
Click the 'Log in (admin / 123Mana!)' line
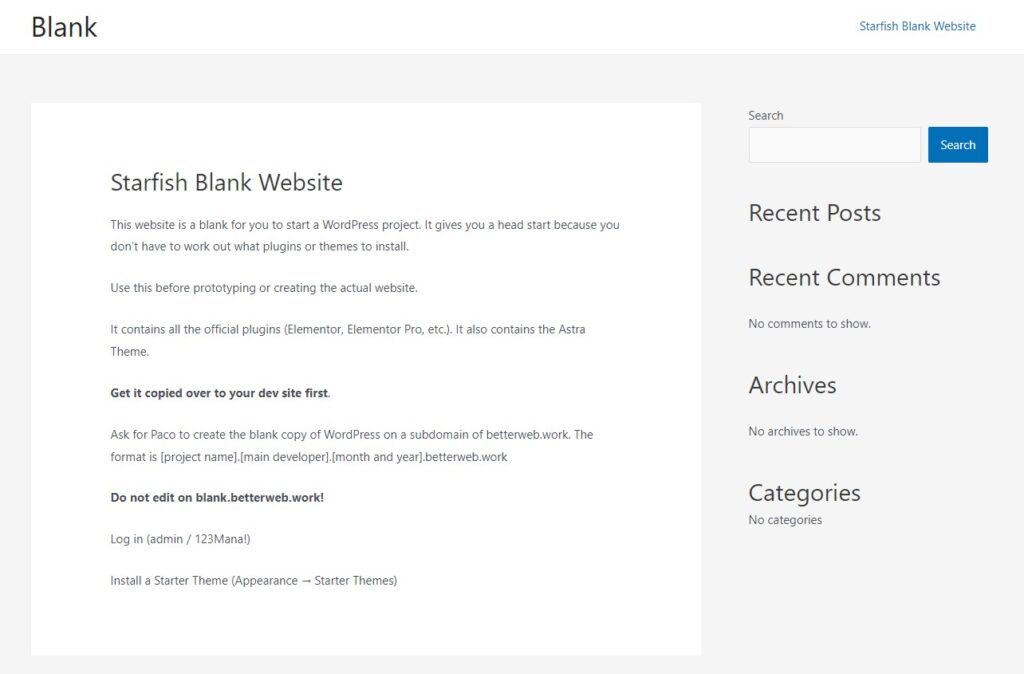(x=180, y=539)
